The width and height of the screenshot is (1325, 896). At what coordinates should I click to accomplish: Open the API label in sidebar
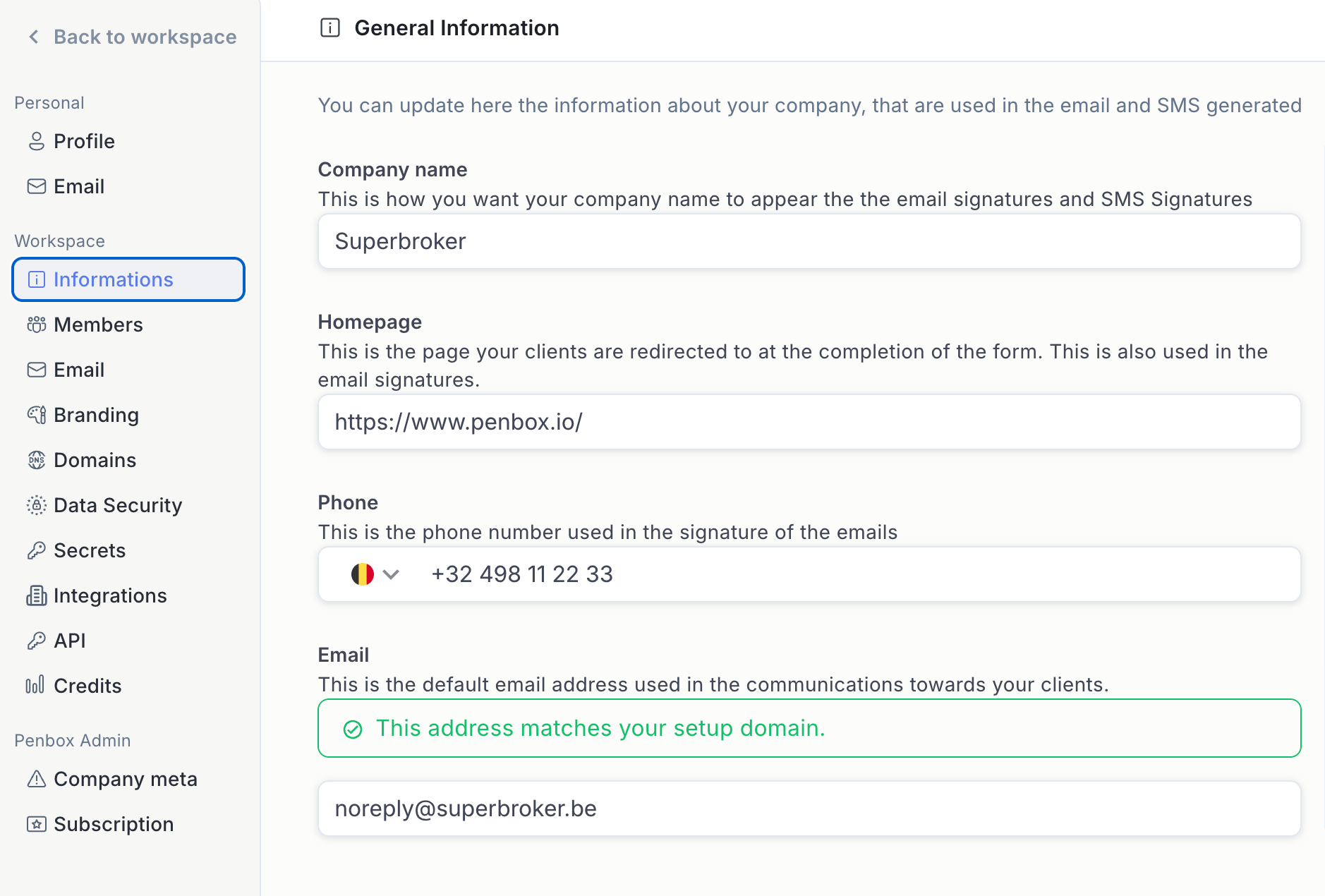(x=70, y=641)
